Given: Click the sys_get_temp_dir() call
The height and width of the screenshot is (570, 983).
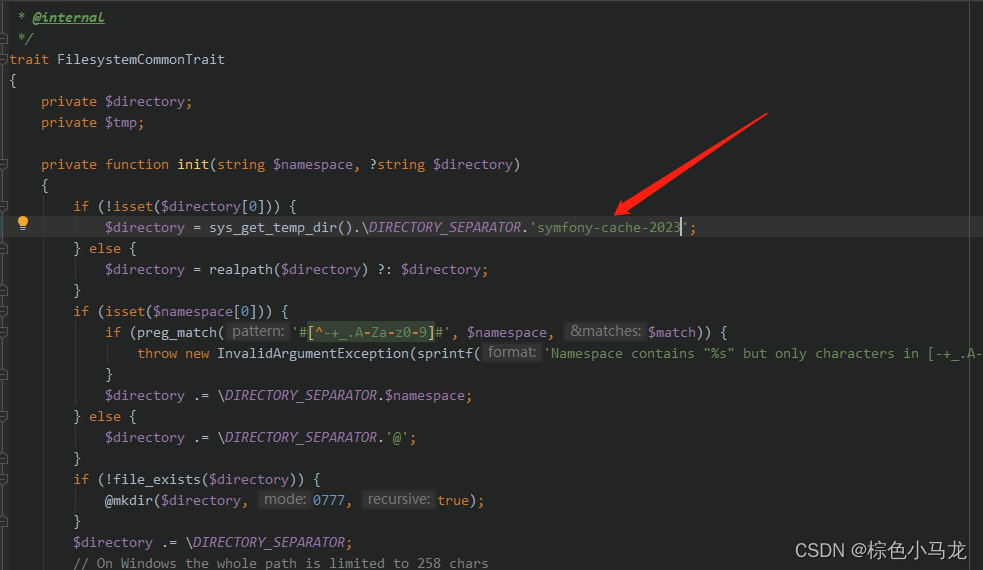Looking at the screenshot, I should tap(281, 227).
